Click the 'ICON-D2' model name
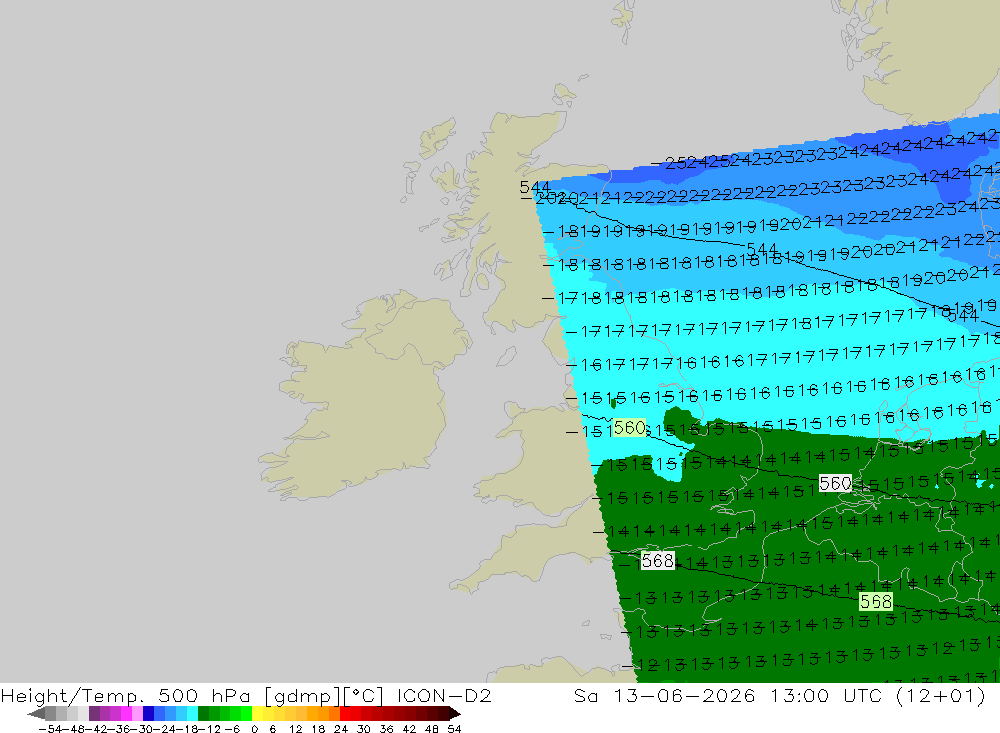1000x733 pixels. pyautogui.click(x=444, y=695)
